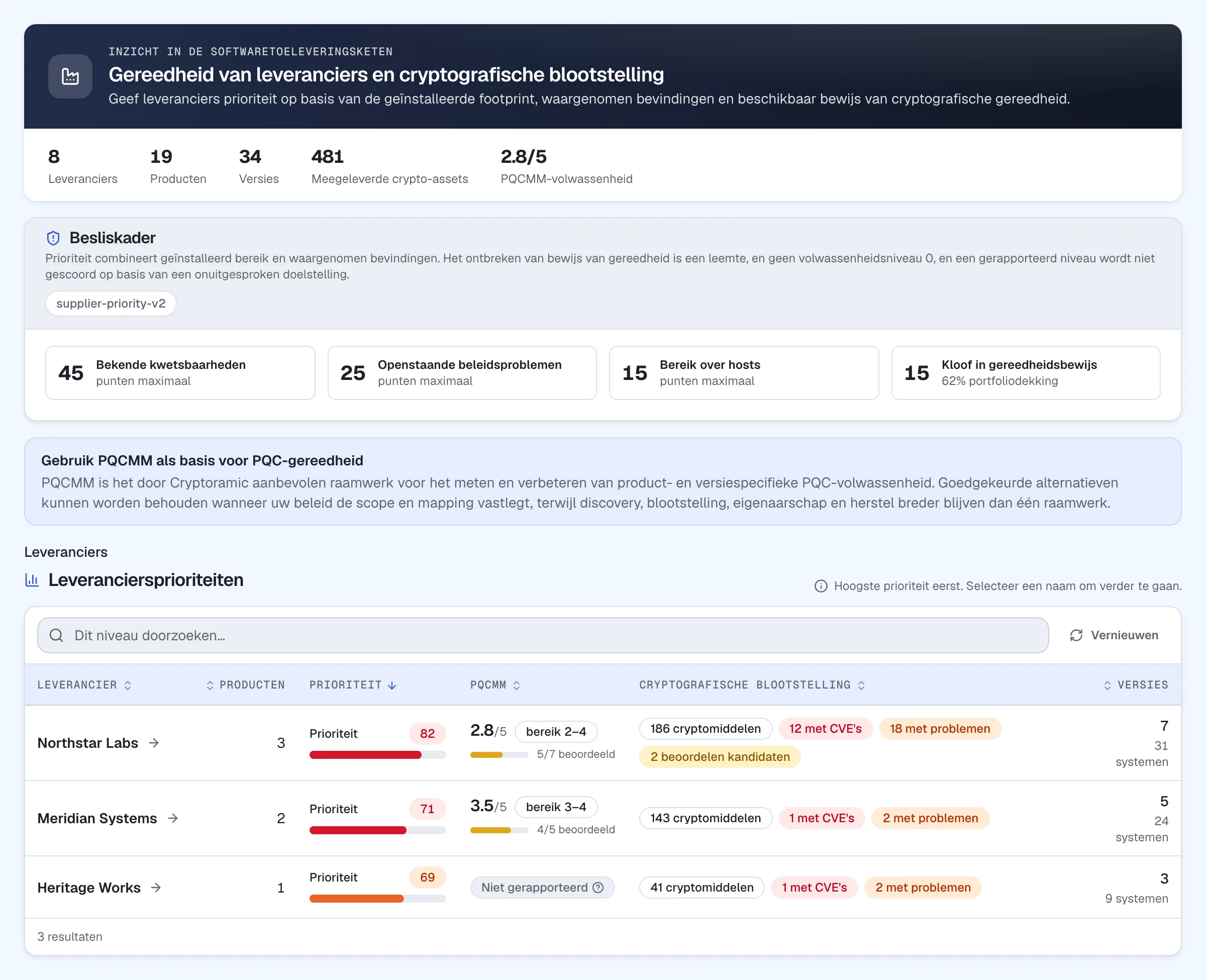
Task: Focus the Dit niveau doorzoeken search field
Action: pyautogui.click(x=543, y=635)
